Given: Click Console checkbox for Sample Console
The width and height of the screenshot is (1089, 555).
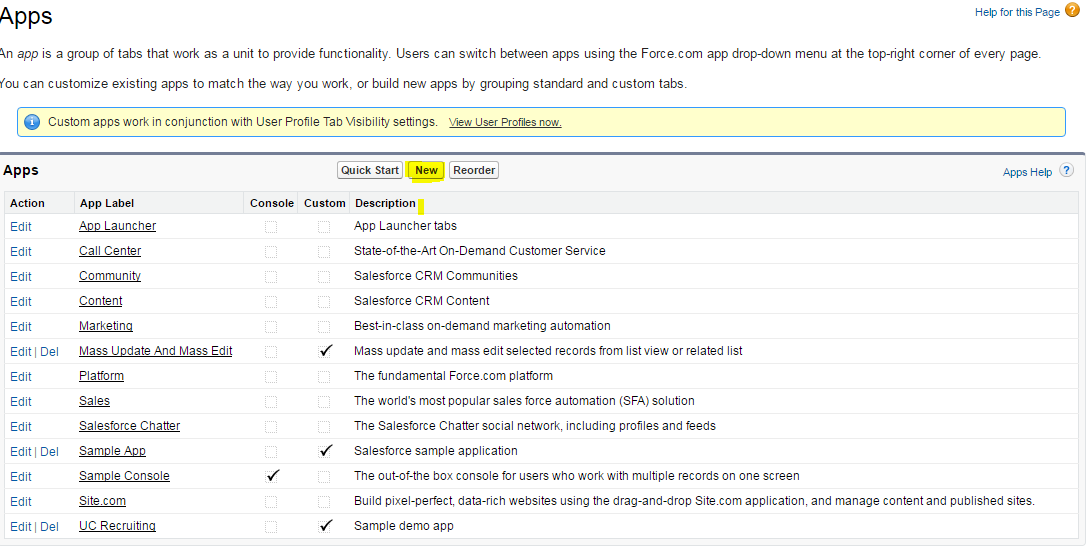Looking at the screenshot, I should coord(271,477).
